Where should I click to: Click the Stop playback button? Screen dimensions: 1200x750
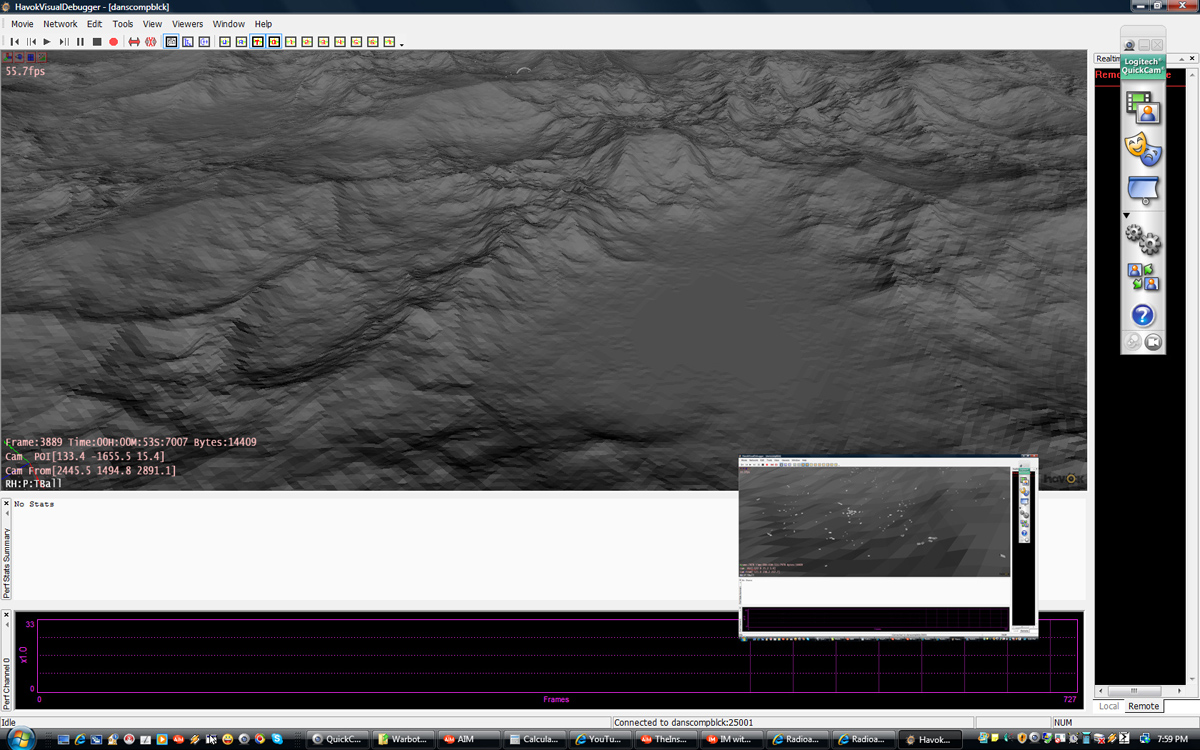[x=97, y=42]
